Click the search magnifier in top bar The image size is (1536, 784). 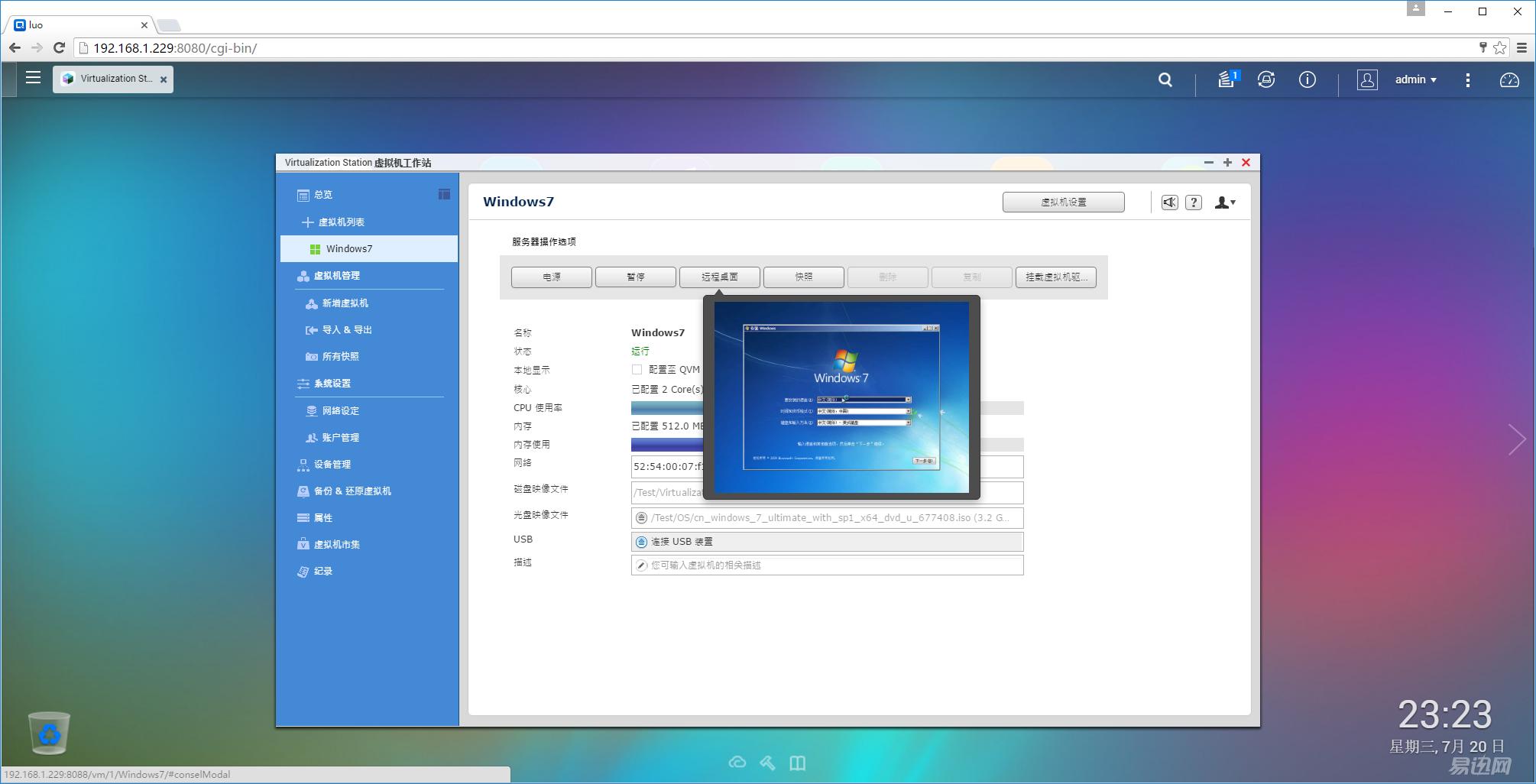(1165, 79)
